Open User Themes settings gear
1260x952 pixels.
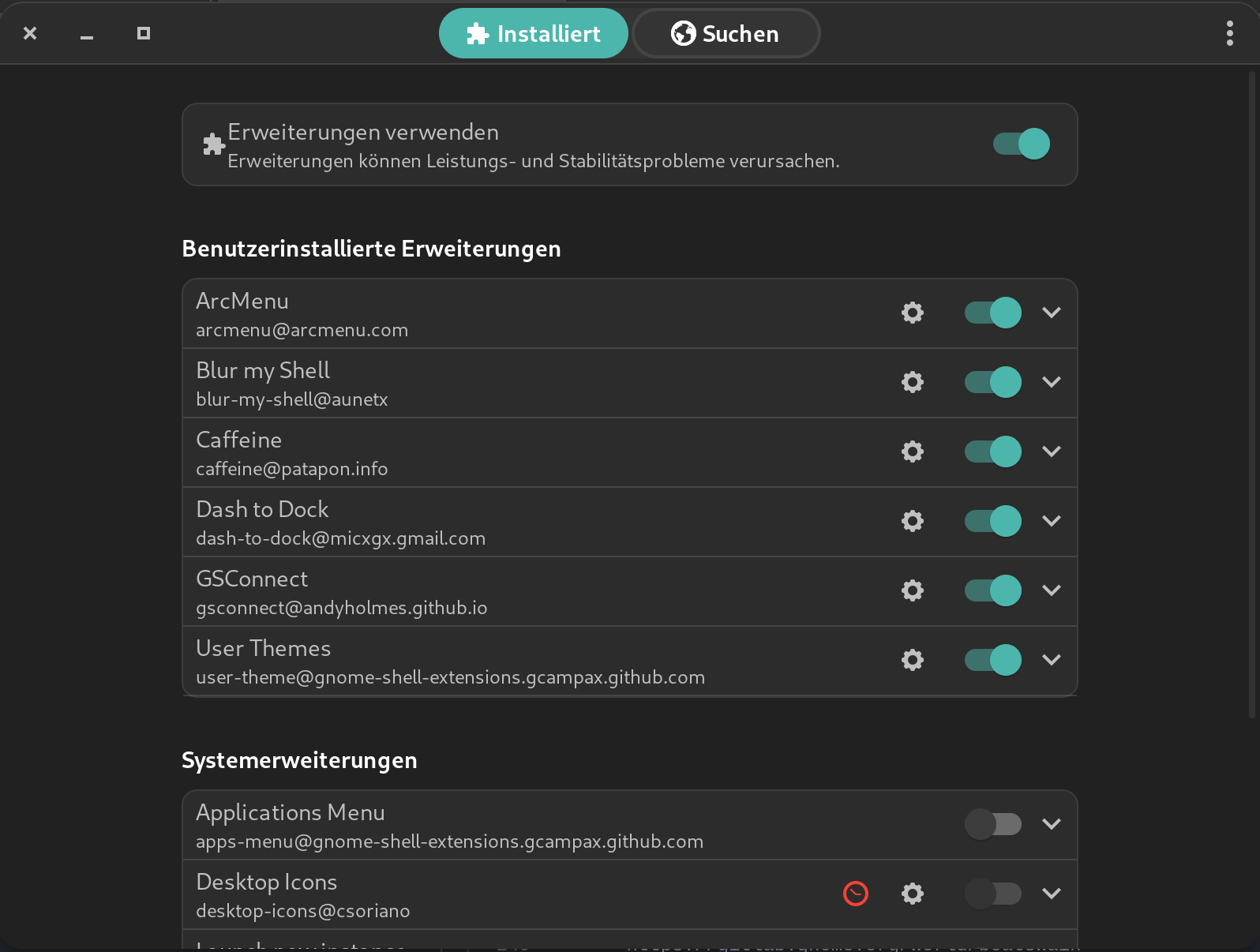[x=913, y=660]
